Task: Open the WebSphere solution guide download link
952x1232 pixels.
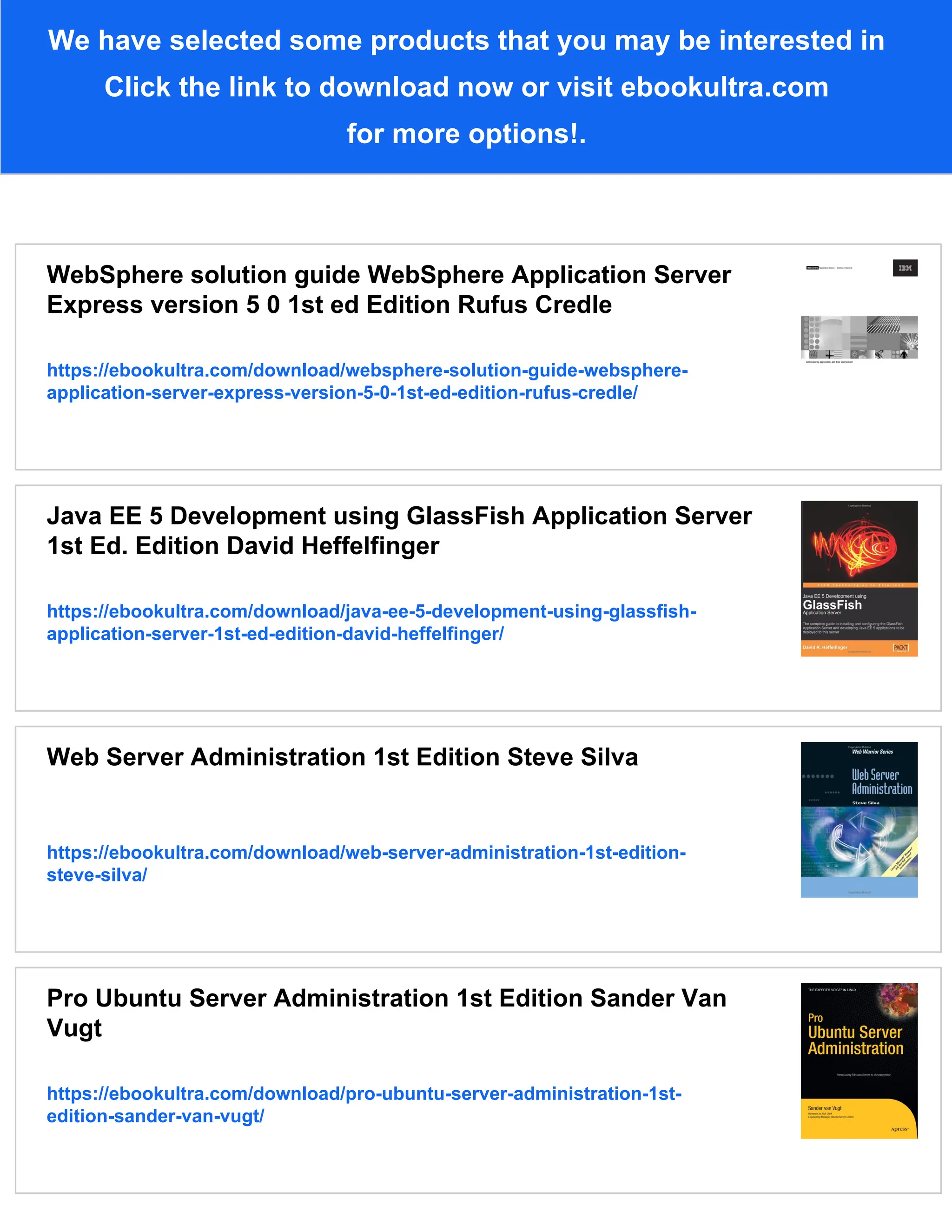Action: [x=367, y=381]
